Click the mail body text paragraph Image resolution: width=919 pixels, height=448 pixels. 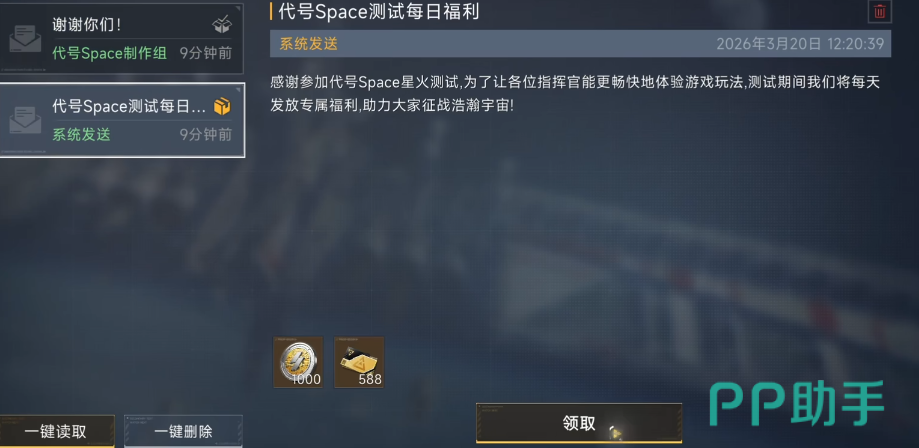point(575,94)
